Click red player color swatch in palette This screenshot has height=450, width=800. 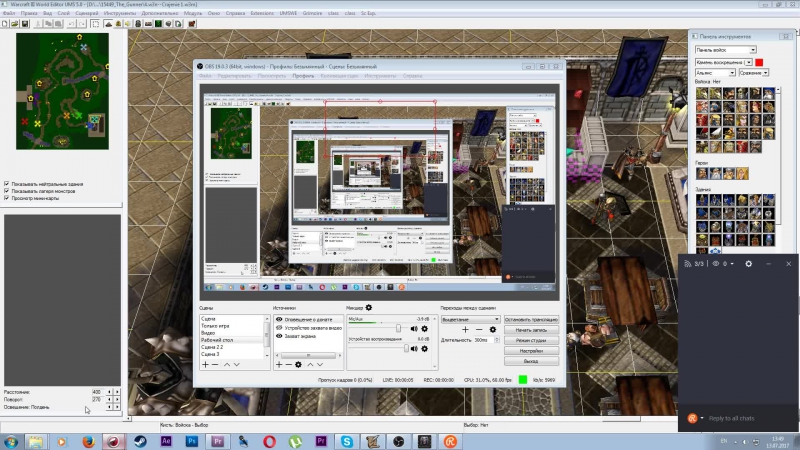[x=759, y=62]
